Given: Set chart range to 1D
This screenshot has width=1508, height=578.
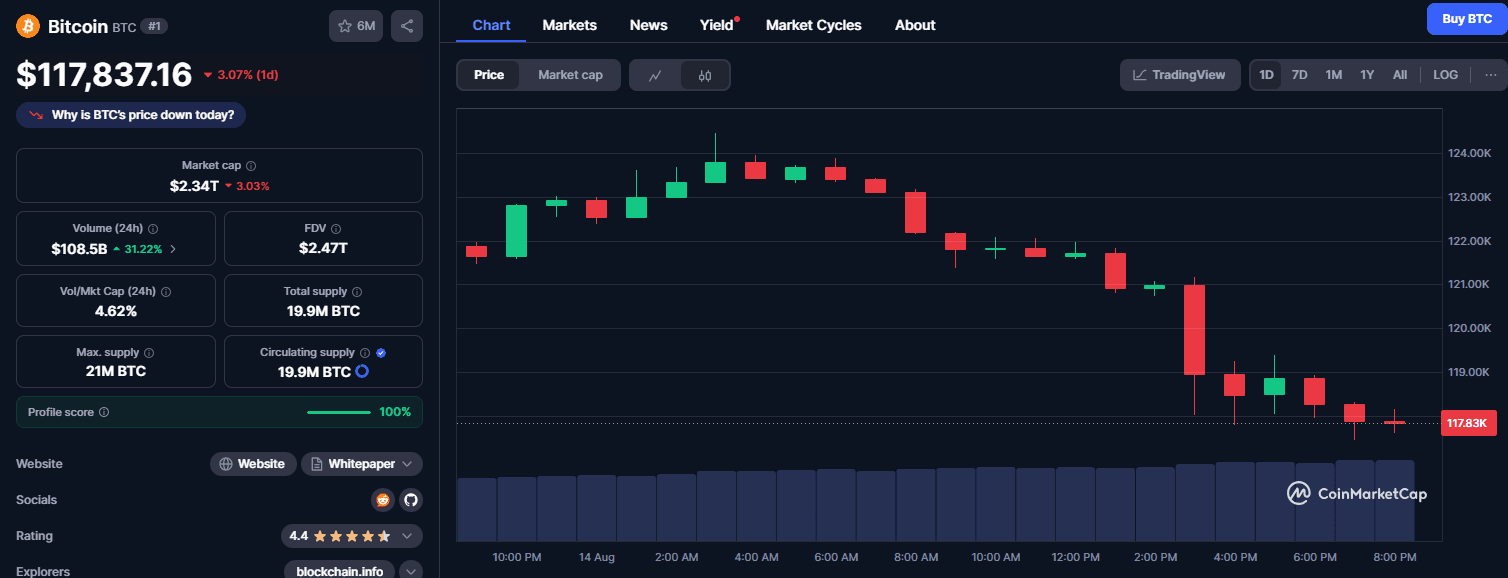Looking at the screenshot, I should pyautogui.click(x=1266, y=75).
